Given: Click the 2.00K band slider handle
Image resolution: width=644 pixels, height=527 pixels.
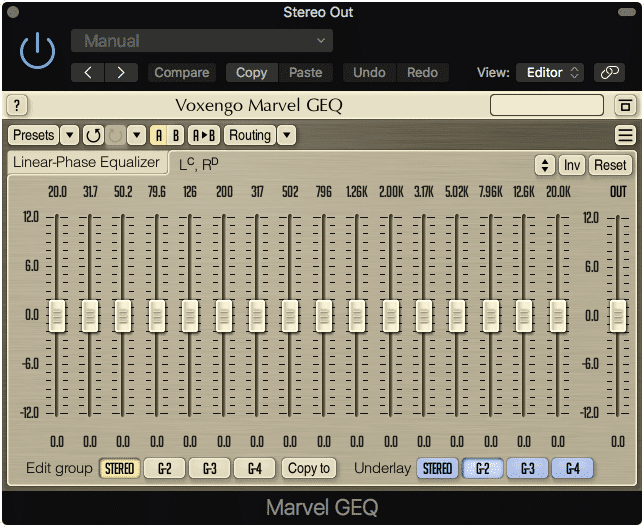Looking at the screenshot, I should pos(391,315).
